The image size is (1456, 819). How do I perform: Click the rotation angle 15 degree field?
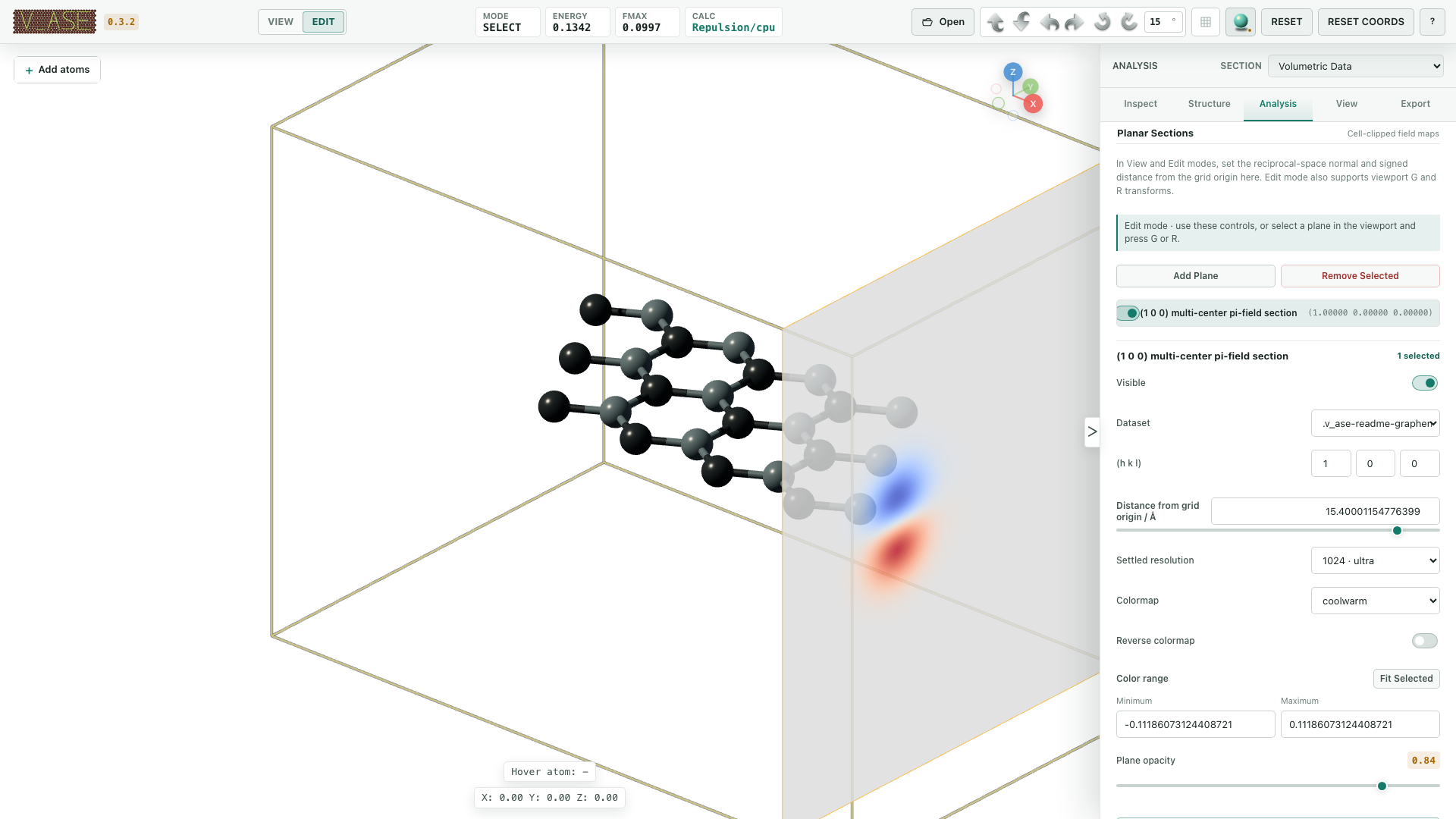[x=1163, y=22]
